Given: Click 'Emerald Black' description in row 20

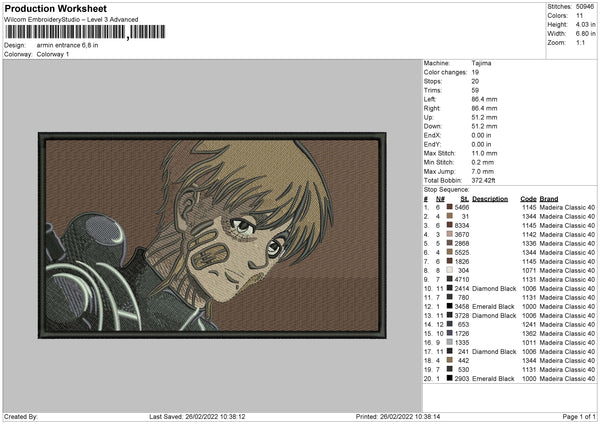Looking at the screenshot, I should [x=494, y=378].
